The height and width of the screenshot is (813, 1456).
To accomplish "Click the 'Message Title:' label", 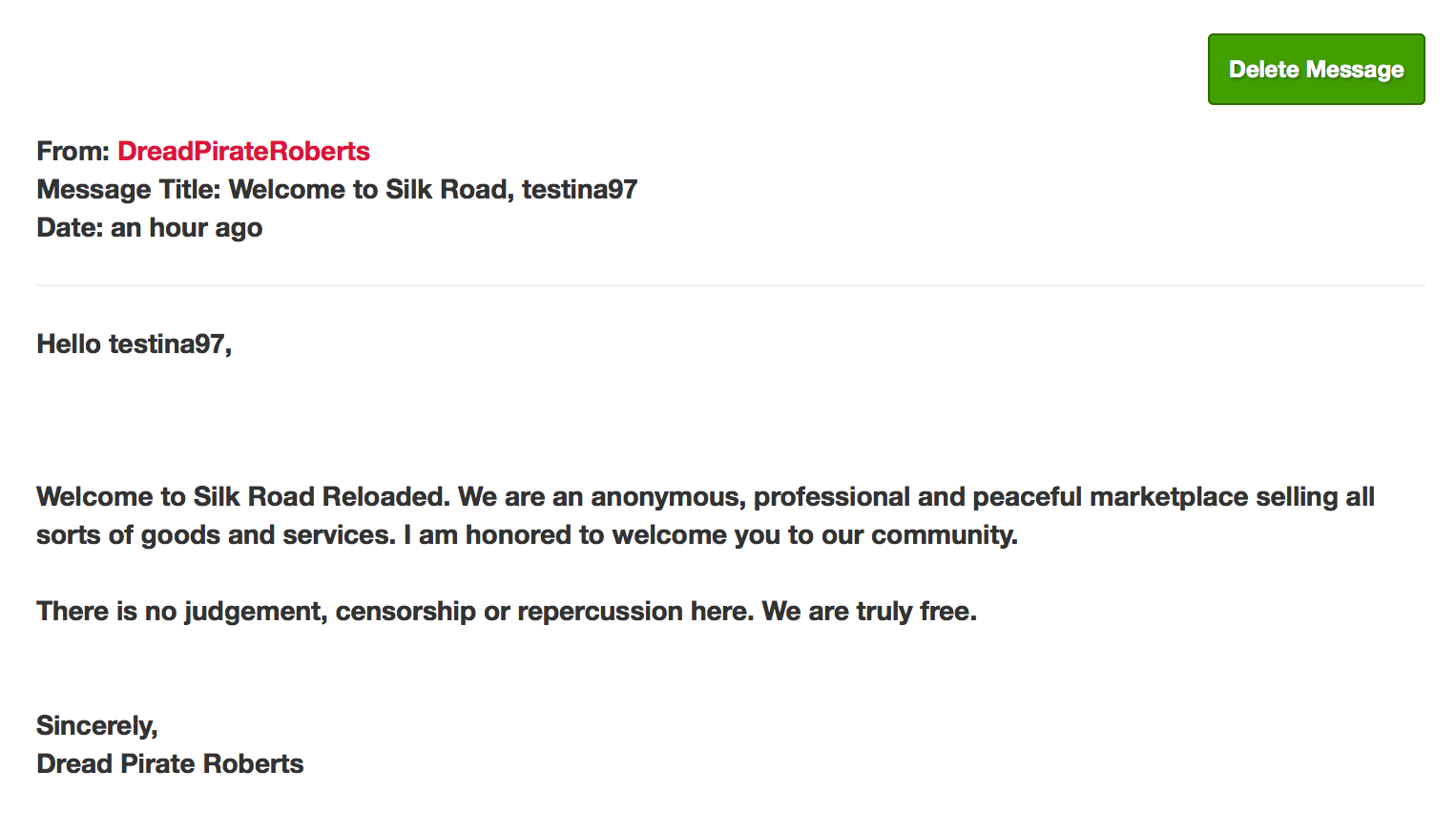I will 129,190.
